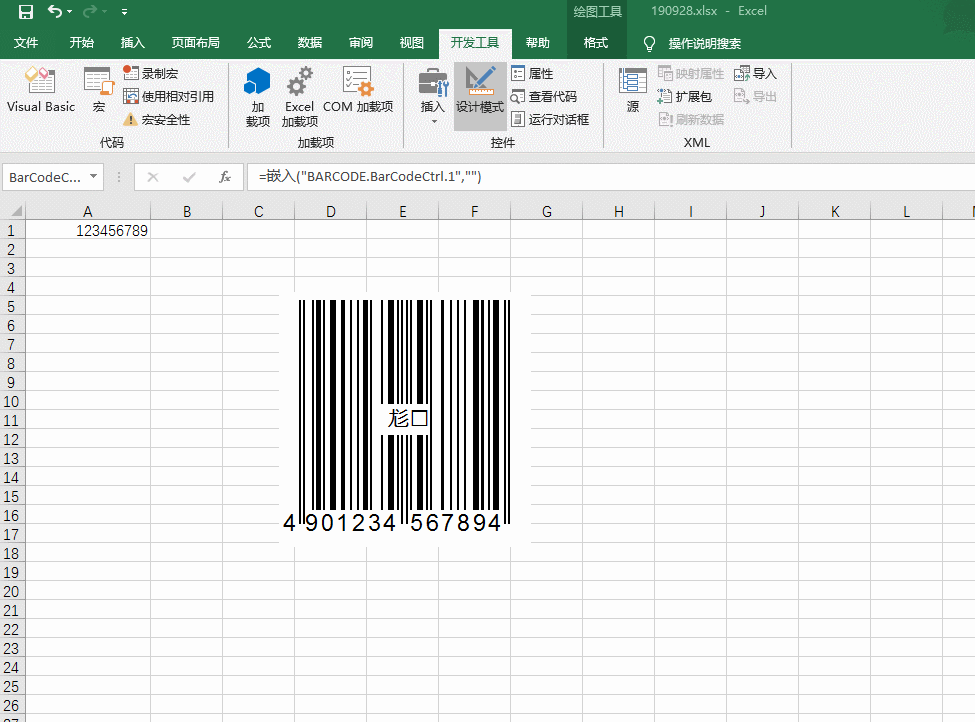Expand the Name Box dropdown

coord(93,177)
